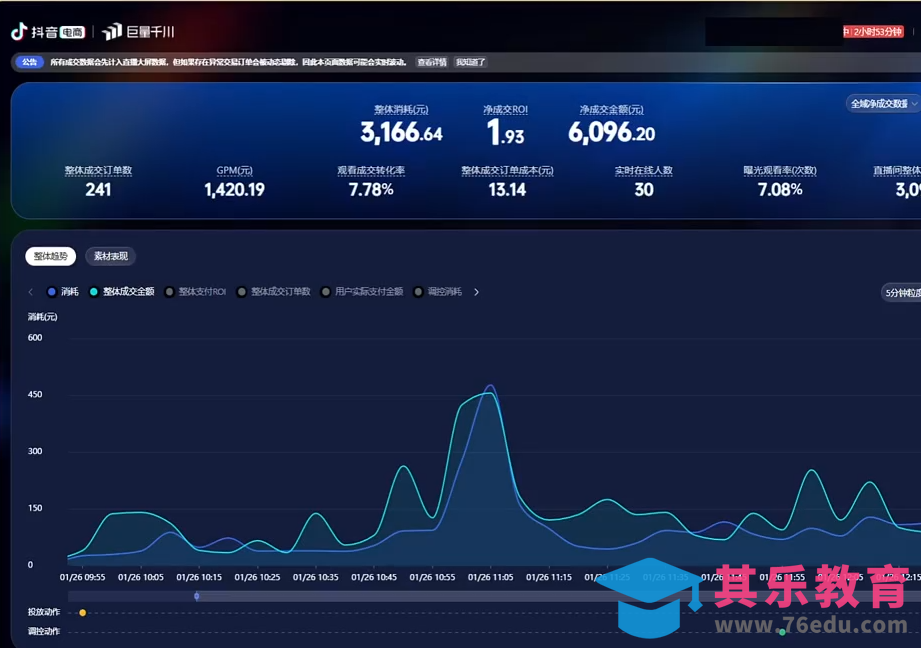
Task: Click the green 调控动作 marker dot
Action: pyautogui.click(x=782, y=631)
